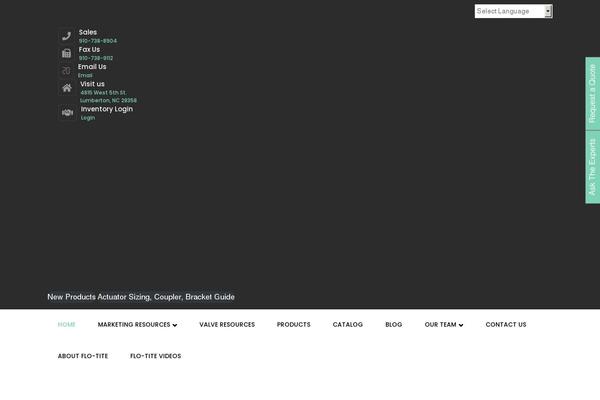Viewport: 600px width, 400px height.
Task: Open the Select Language dropdown
Action: coord(513,11)
